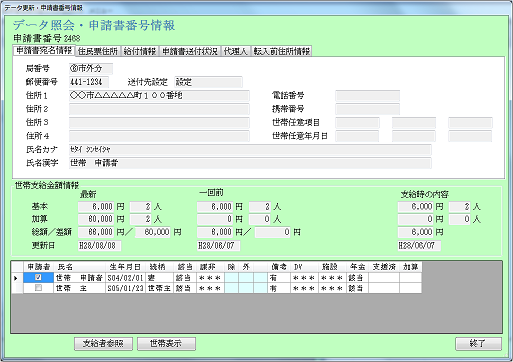
Task: Switch to the 住民票住所 tab
Action: (98, 51)
